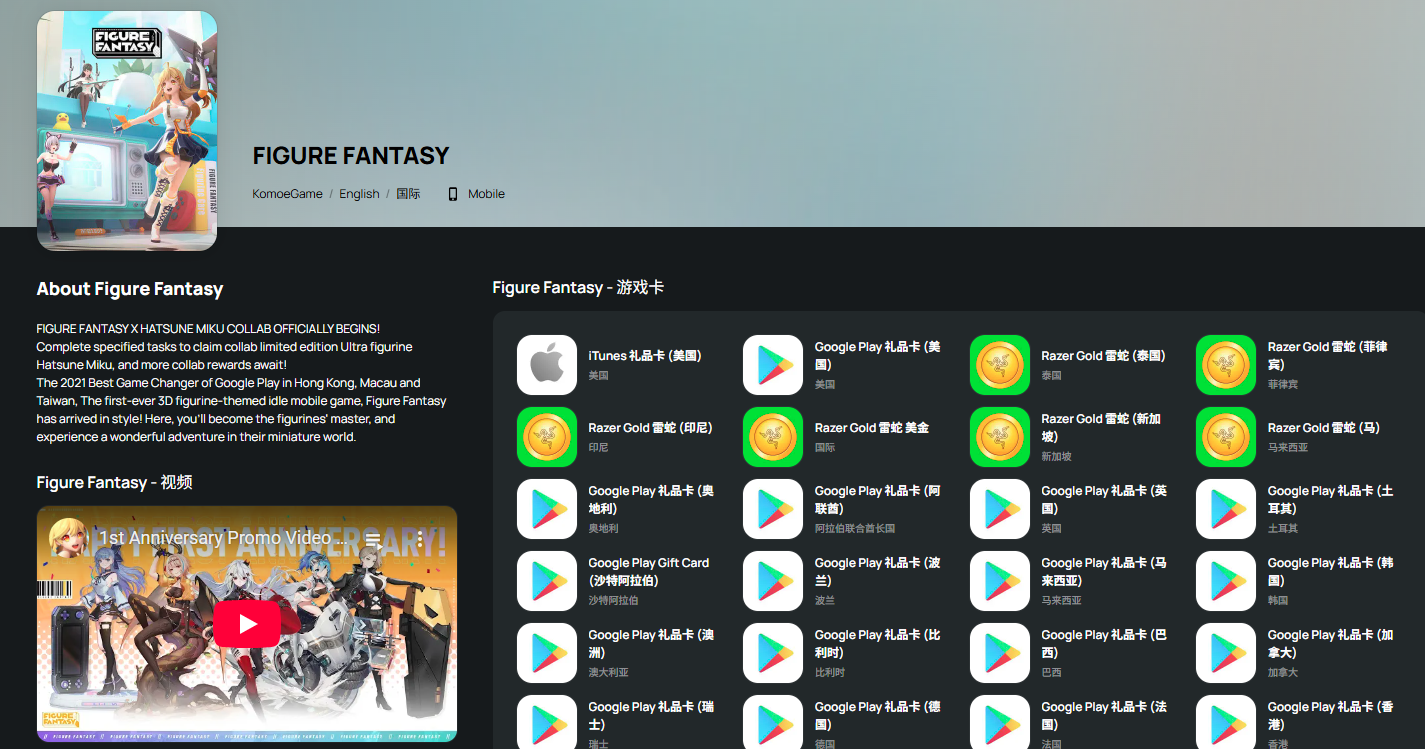The width and height of the screenshot is (1425, 749).
Task: Click the Figure Fantasy cover art
Action: pyautogui.click(x=127, y=131)
